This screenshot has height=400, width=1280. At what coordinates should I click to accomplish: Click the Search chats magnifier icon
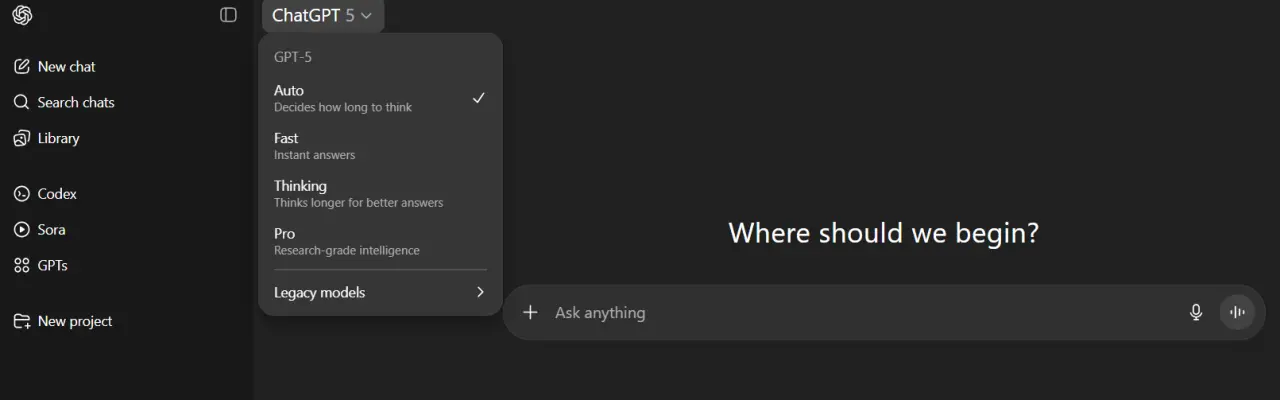(x=21, y=102)
